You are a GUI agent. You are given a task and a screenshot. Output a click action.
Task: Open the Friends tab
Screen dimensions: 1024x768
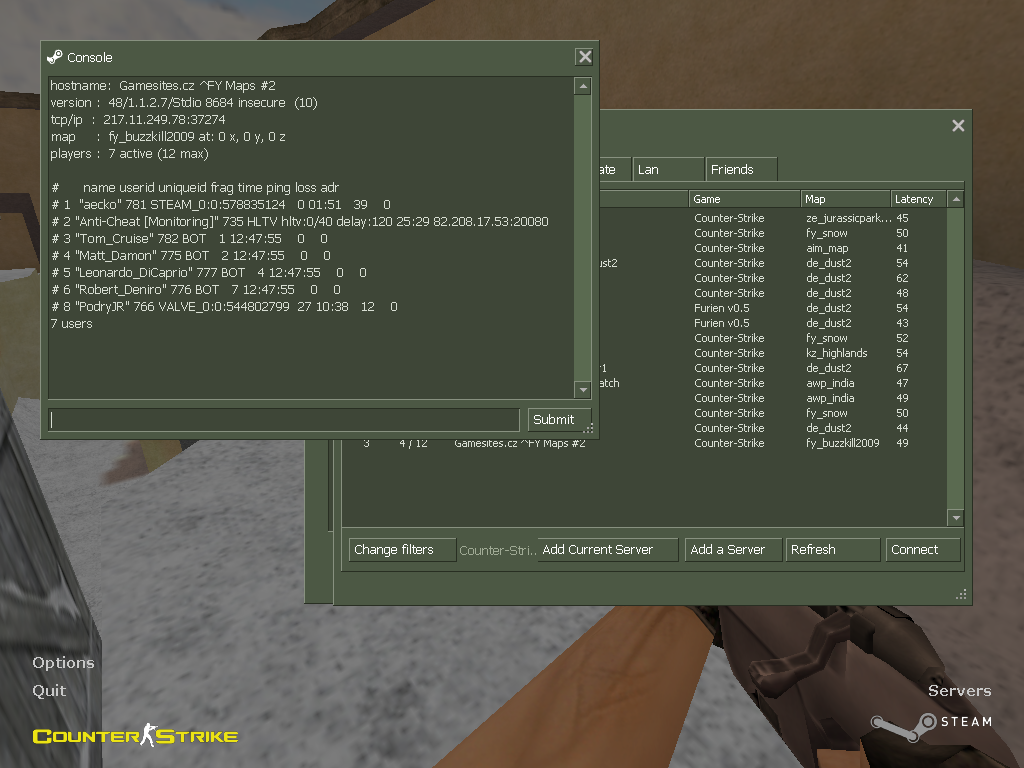tap(741, 170)
